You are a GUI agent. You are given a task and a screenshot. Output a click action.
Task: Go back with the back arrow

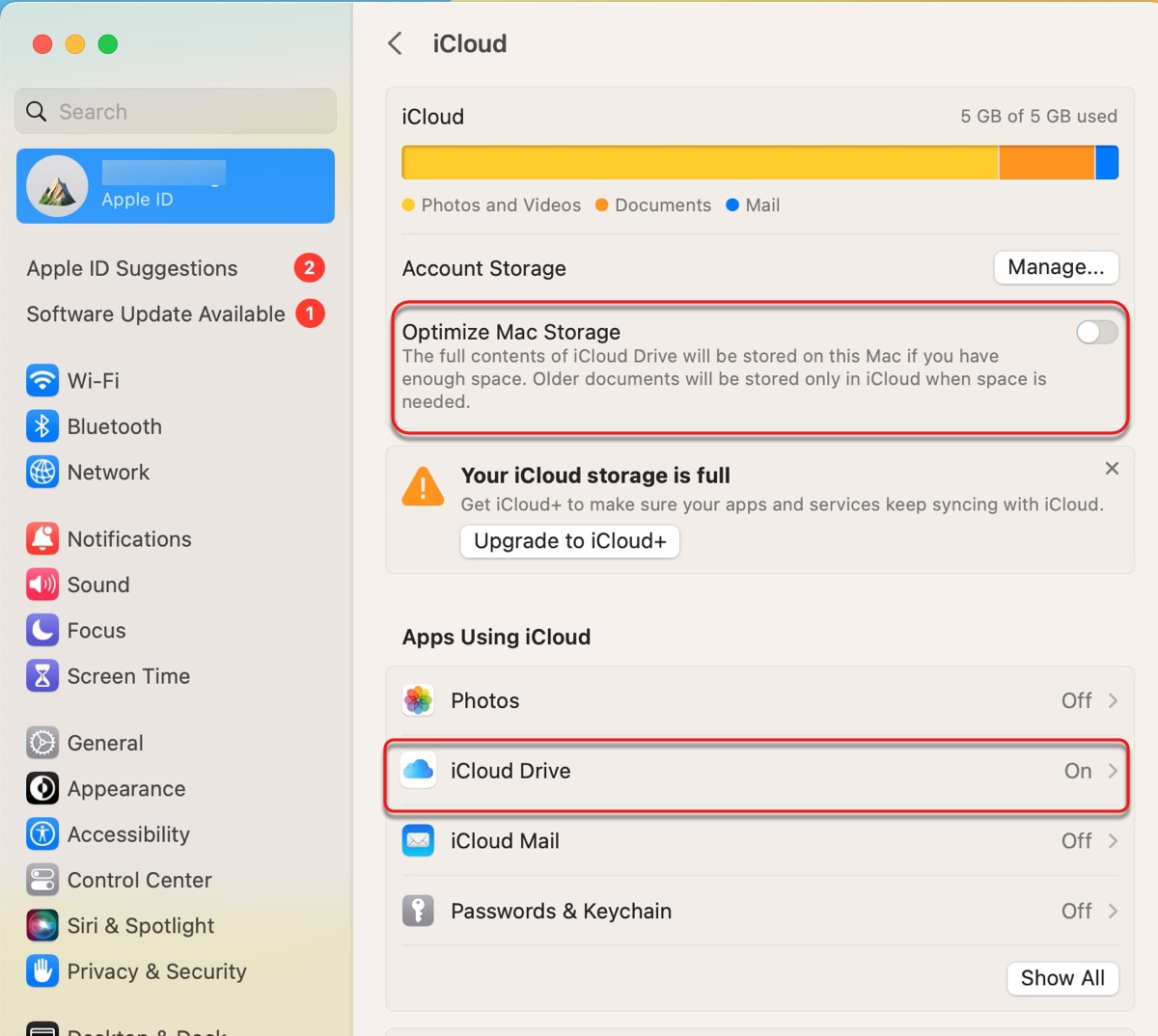click(x=395, y=43)
